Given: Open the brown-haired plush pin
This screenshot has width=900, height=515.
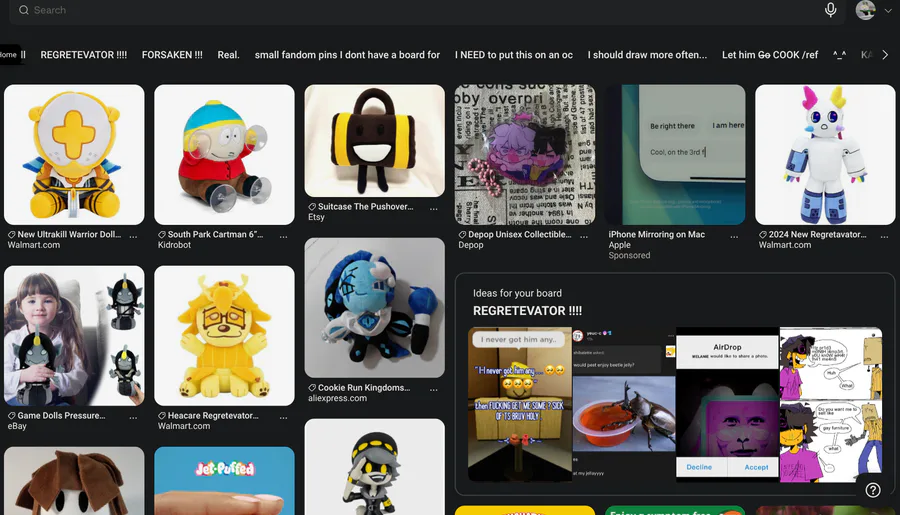Looking at the screenshot, I should (x=74, y=481).
